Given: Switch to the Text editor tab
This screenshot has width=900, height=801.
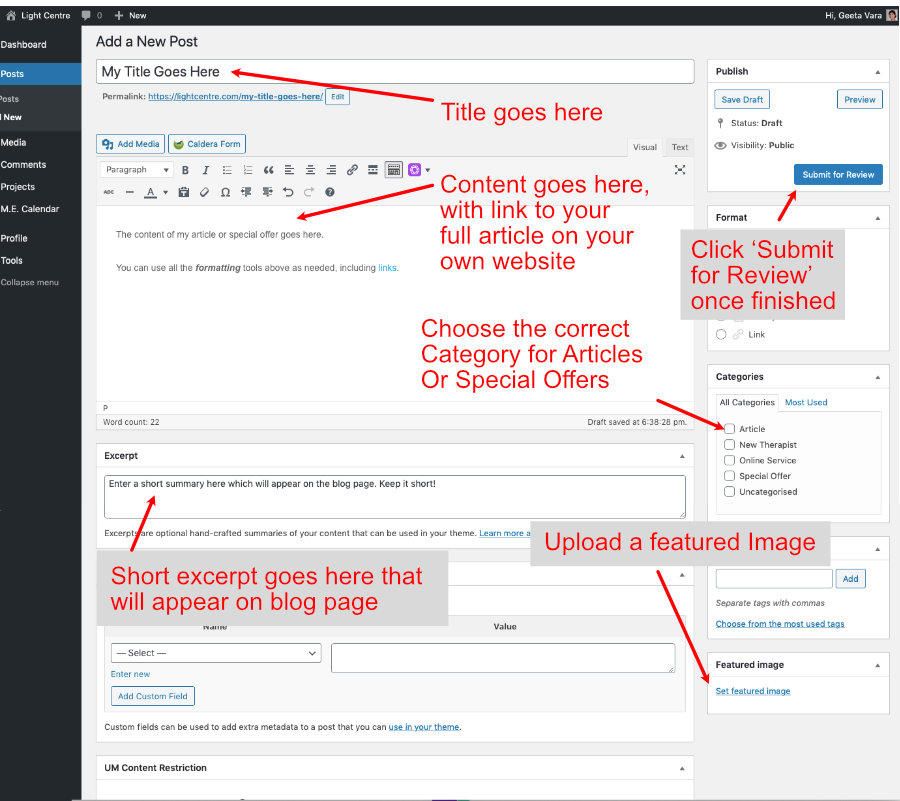Looking at the screenshot, I should click(679, 147).
